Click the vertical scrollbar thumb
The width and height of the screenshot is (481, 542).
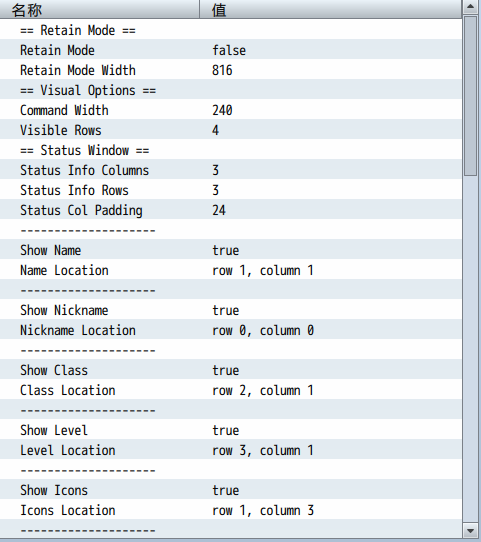tap(471, 96)
